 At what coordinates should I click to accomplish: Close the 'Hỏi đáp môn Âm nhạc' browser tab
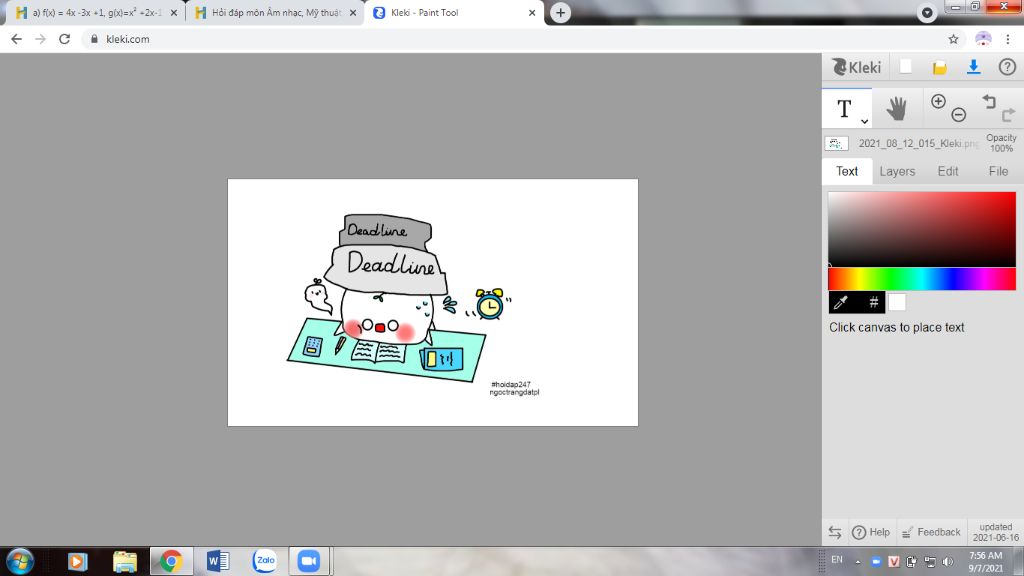point(353,12)
